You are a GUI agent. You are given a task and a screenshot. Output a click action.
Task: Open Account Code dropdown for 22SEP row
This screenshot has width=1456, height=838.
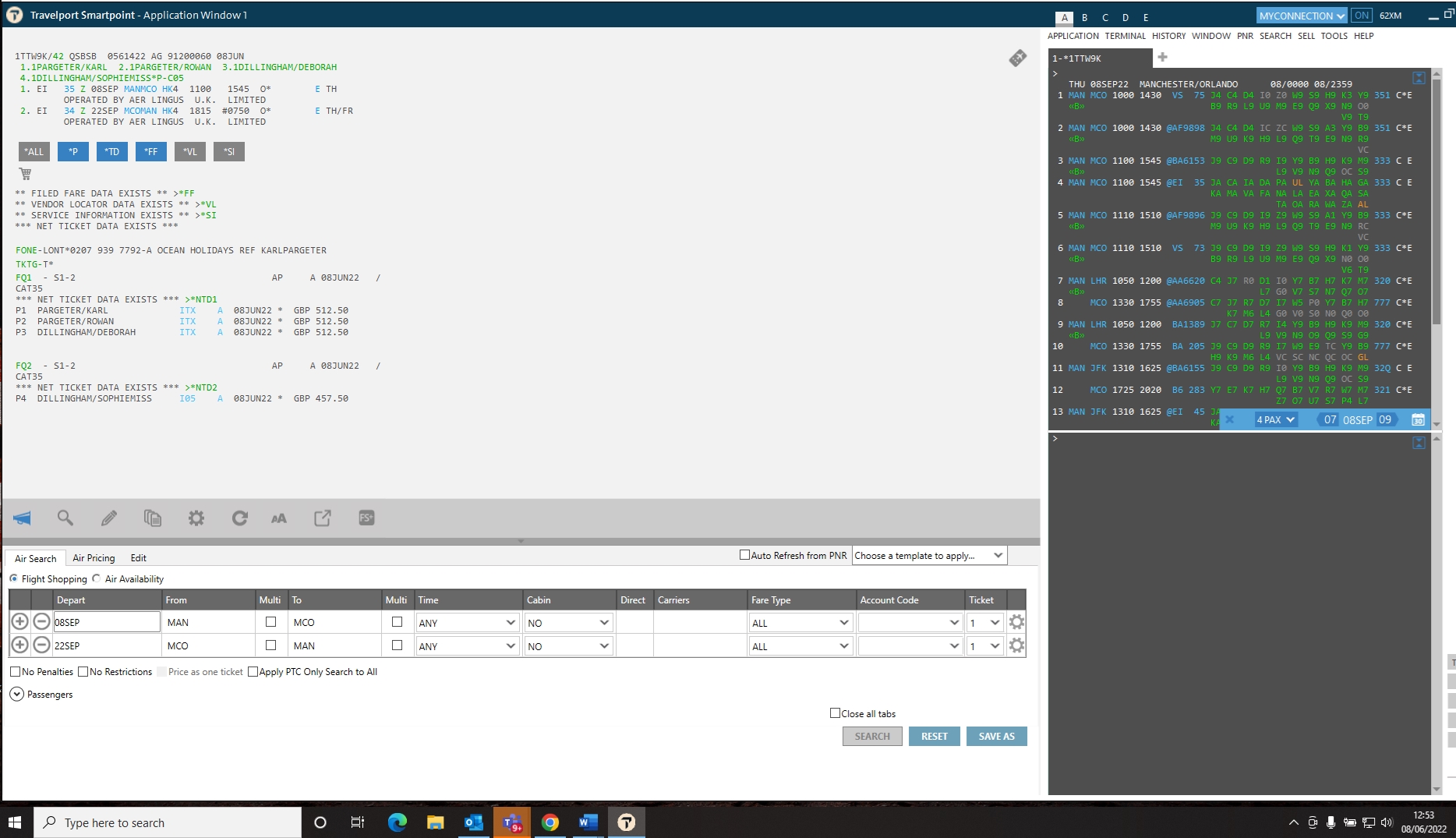pyautogui.click(x=910, y=646)
